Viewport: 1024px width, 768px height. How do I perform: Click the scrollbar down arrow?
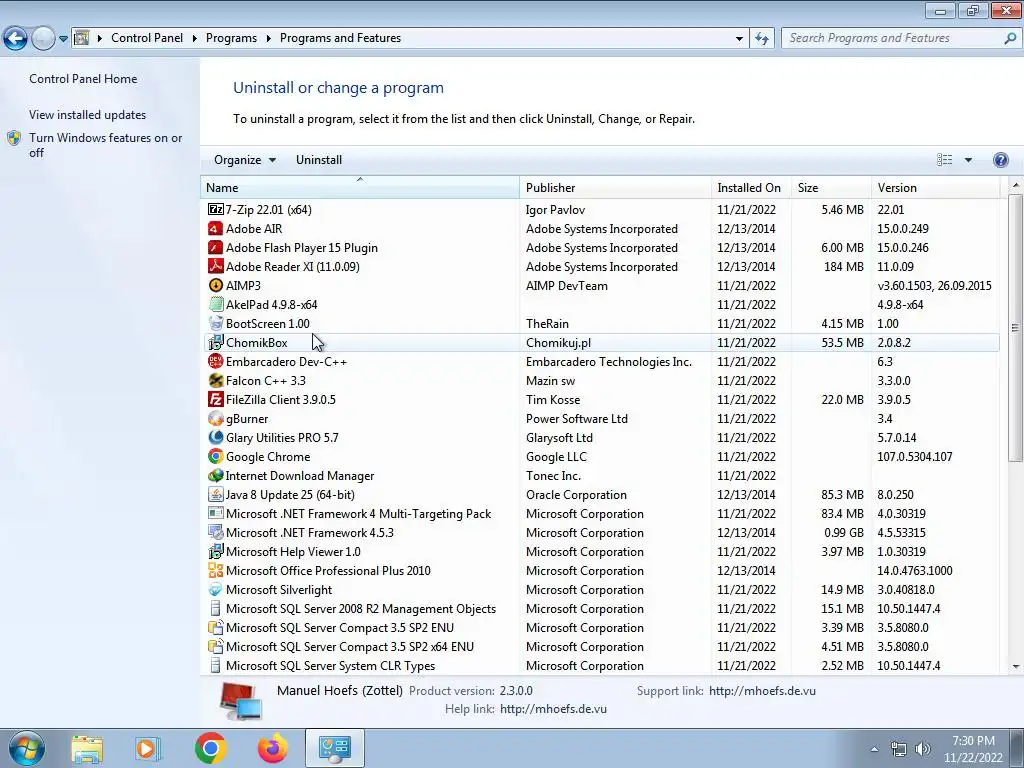(x=1015, y=667)
